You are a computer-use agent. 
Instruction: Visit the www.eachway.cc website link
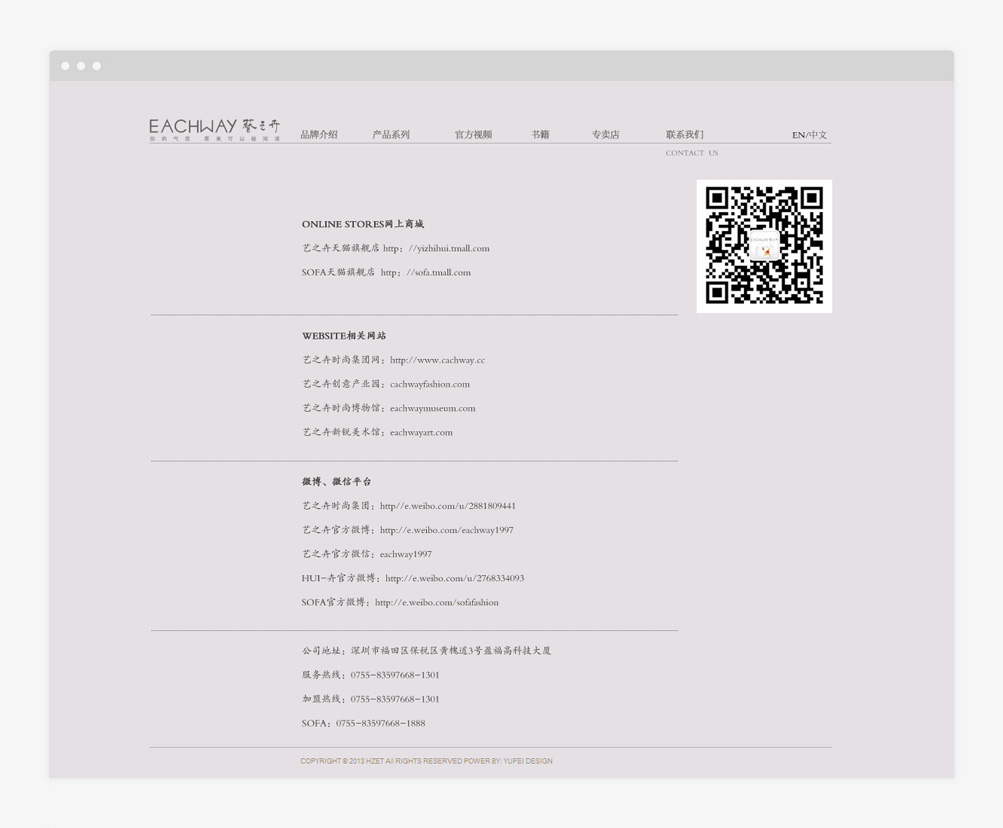tap(437, 360)
